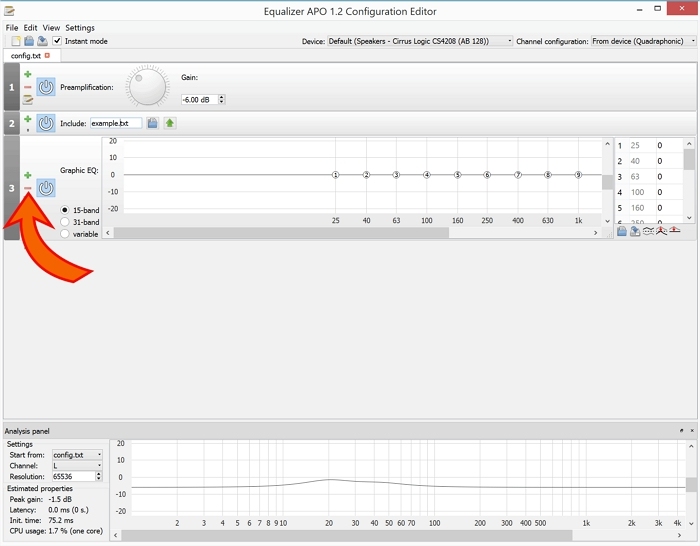This screenshot has height=546, width=700.
Task: Add a filter using plus in row 1
Action: pos(28,74)
